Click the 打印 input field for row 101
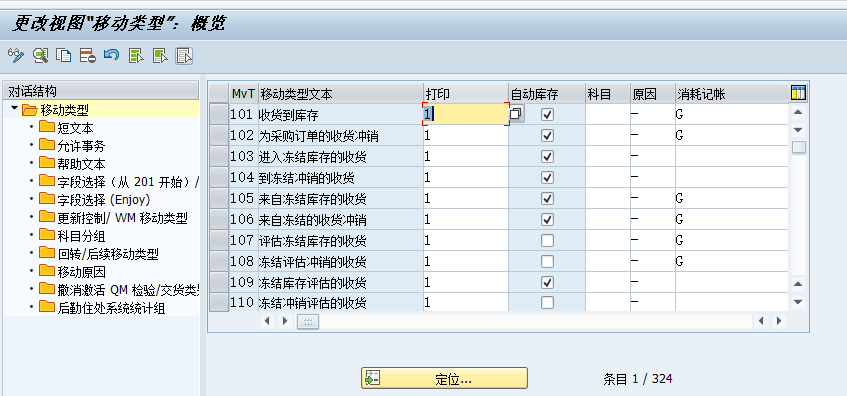This screenshot has height=396, width=847. point(466,115)
